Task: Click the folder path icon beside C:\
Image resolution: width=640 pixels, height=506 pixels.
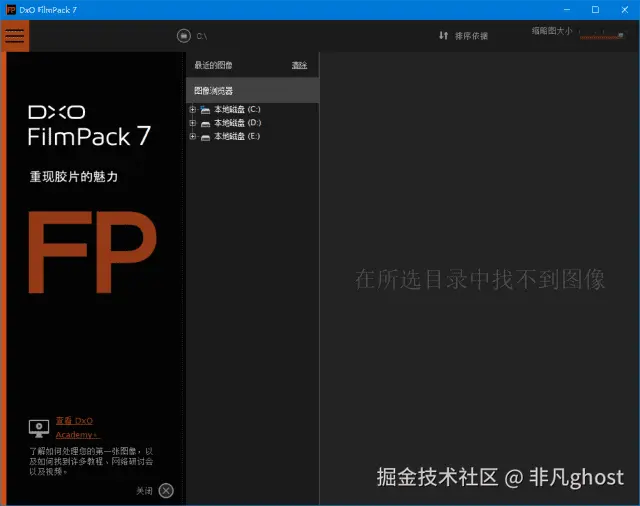Action: click(184, 36)
